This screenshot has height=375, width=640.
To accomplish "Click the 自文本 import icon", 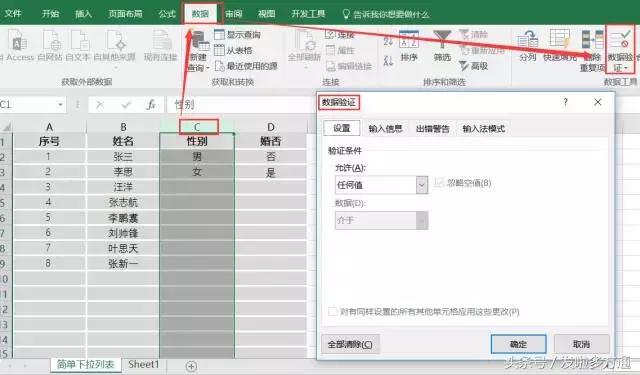I will point(78,46).
